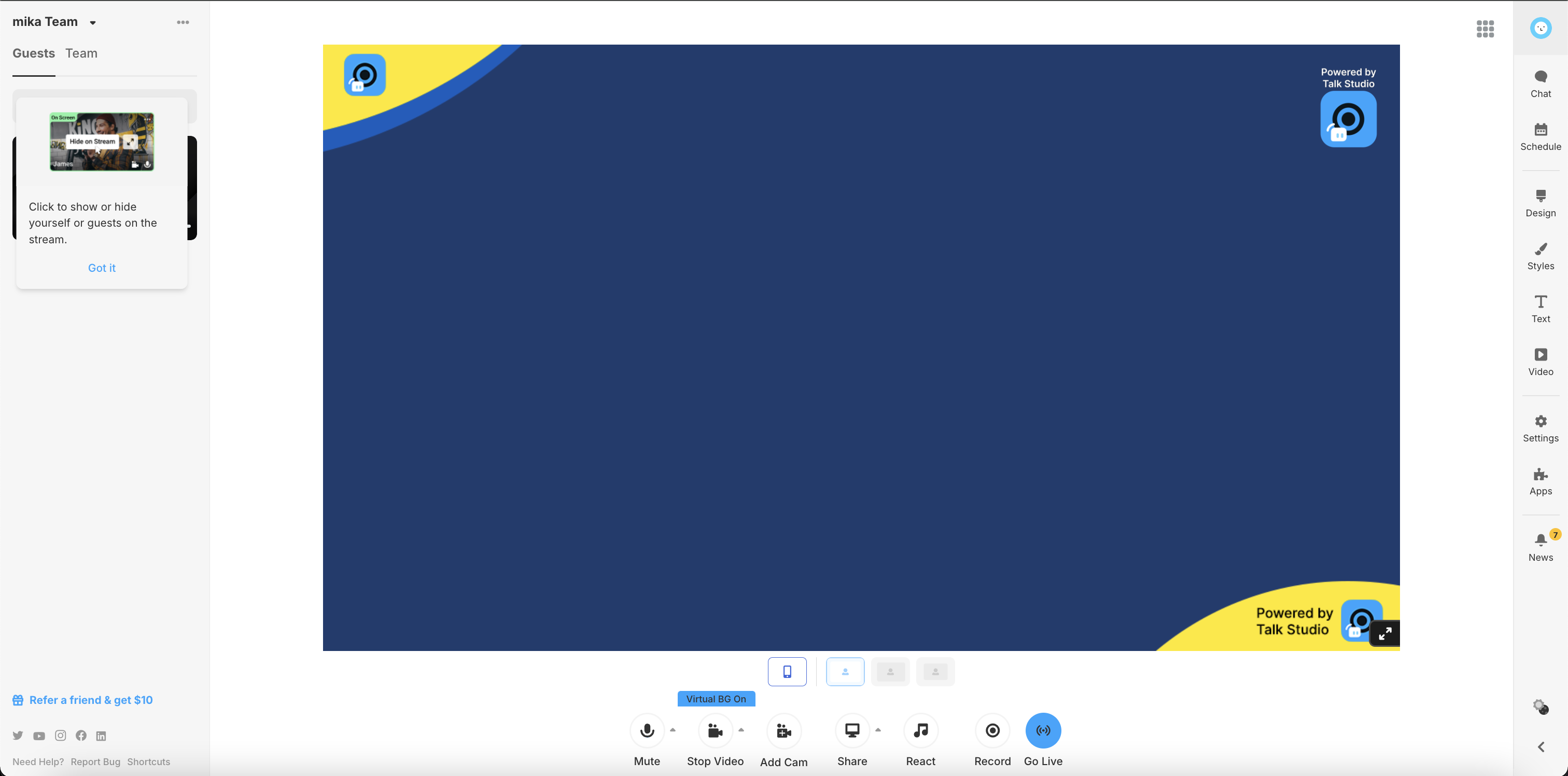
Task: Open the camera selection dropdown arrow
Action: pyautogui.click(x=741, y=729)
